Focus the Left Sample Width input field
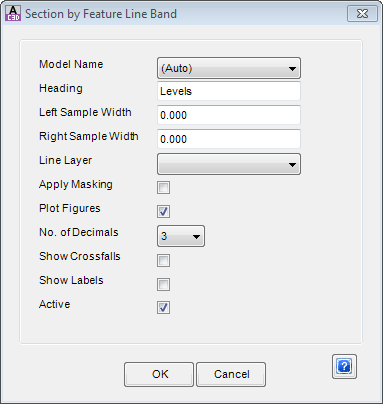 click(229, 115)
